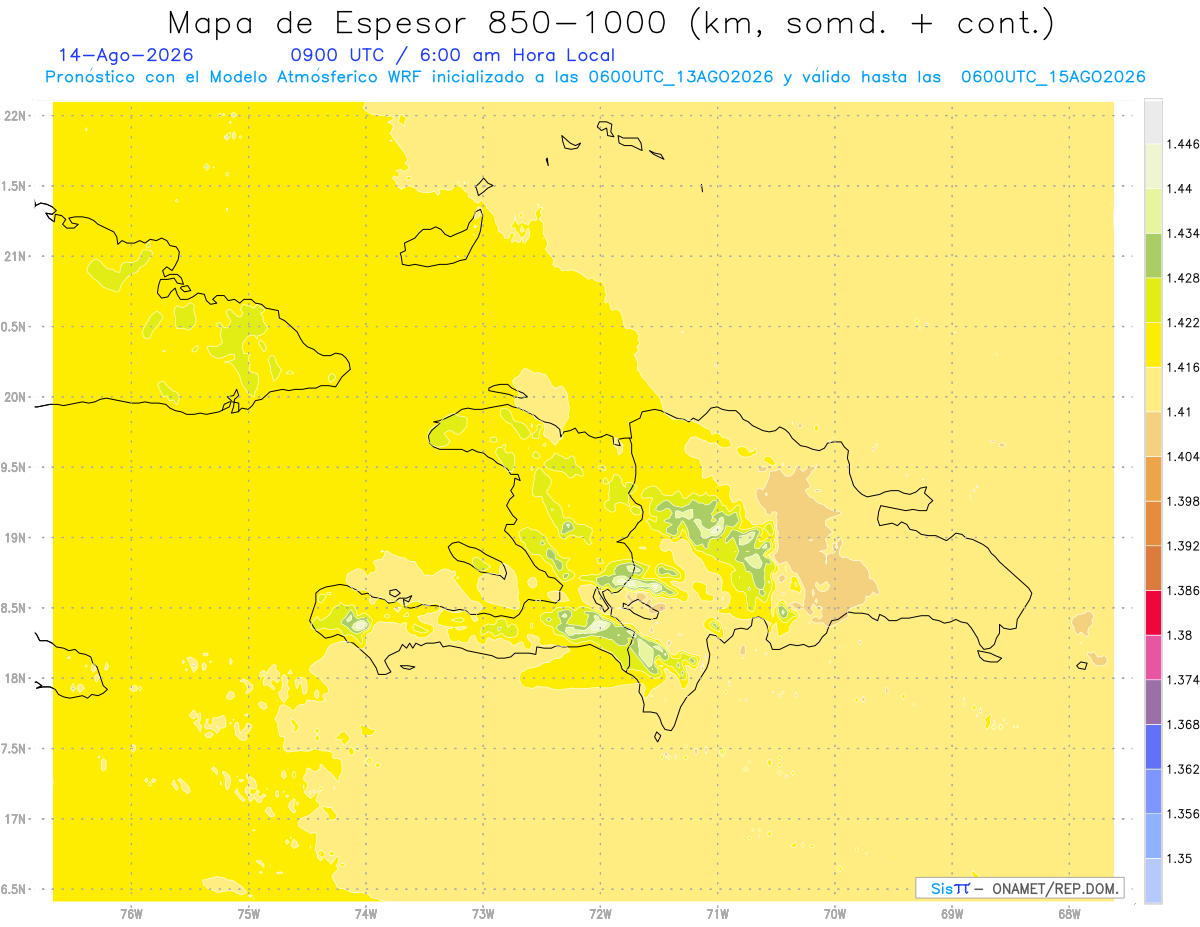Click the legend value 1.392
The width and height of the screenshot is (1200, 927).
[1184, 546]
